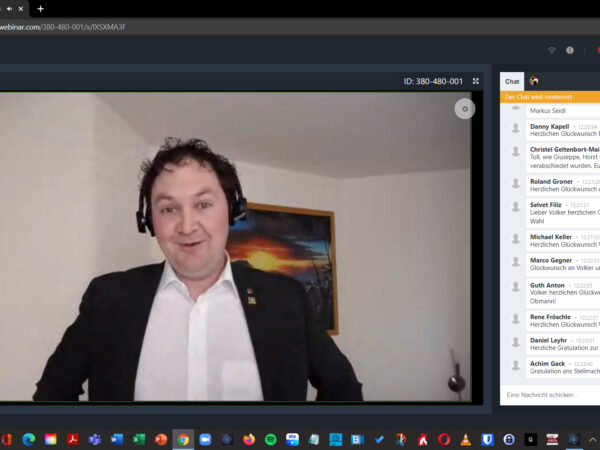Viewport: 600px width, 450px height.
Task: Open Spotify from the taskbar
Action: [271, 439]
